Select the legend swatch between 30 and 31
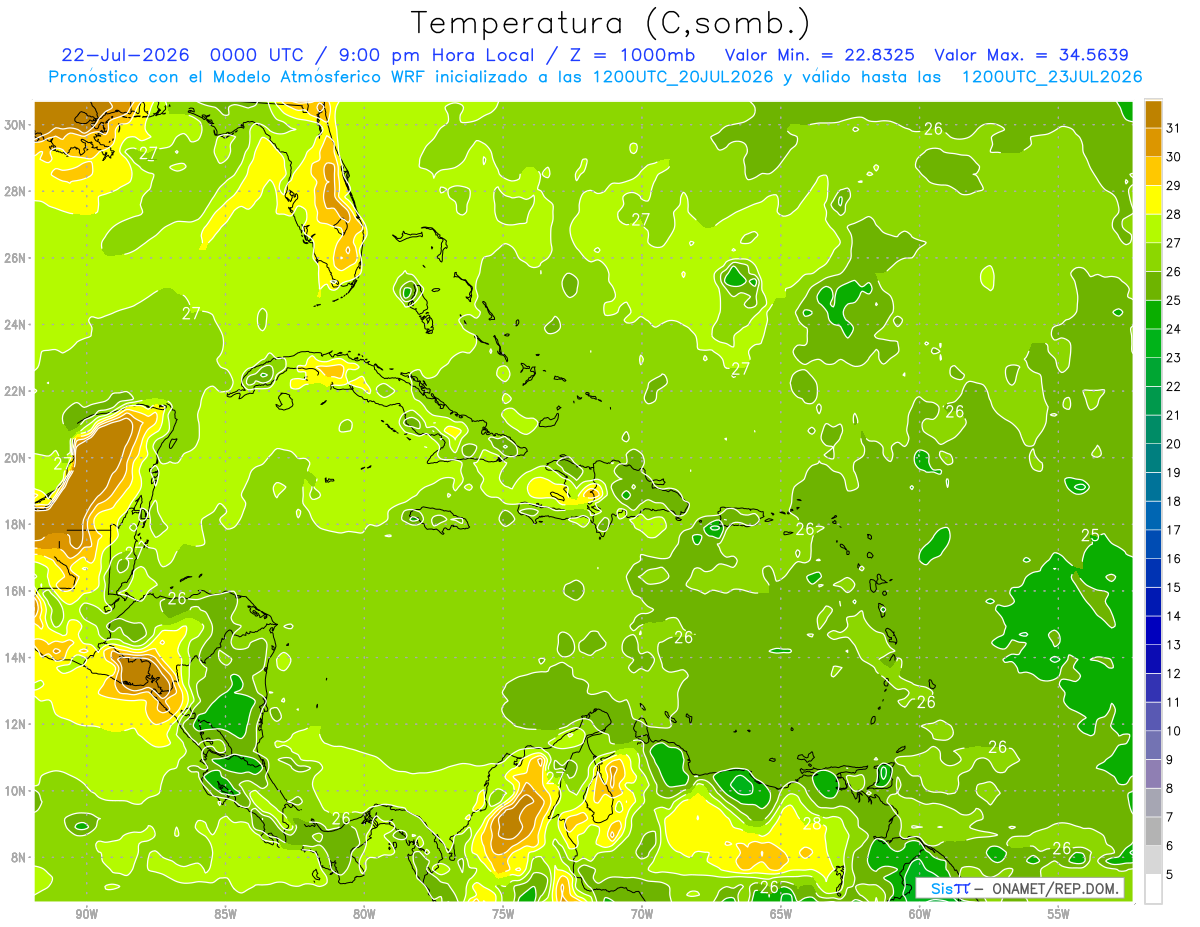This screenshot has height=927, width=1200. (1153, 143)
